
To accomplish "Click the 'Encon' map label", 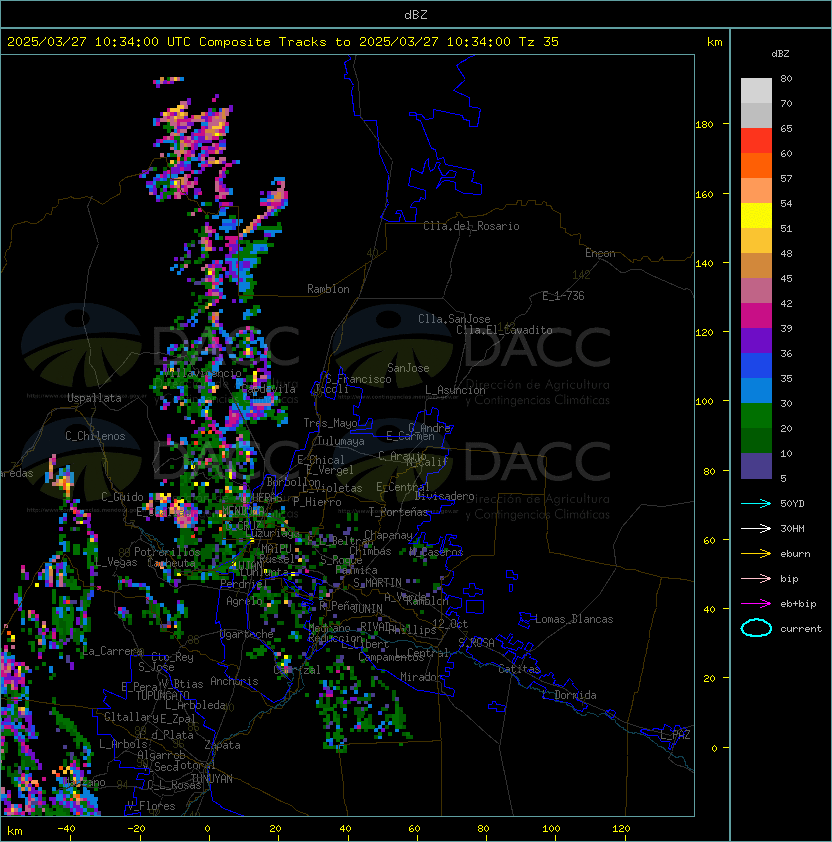I will [x=600, y=253].
